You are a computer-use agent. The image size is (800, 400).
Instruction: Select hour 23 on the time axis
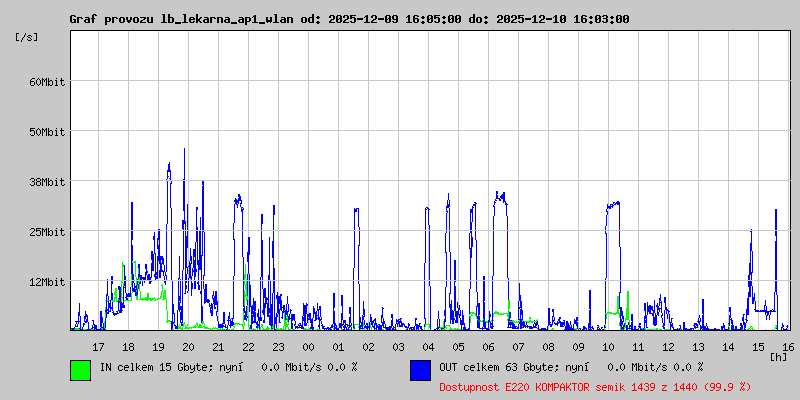coord(278,346)
